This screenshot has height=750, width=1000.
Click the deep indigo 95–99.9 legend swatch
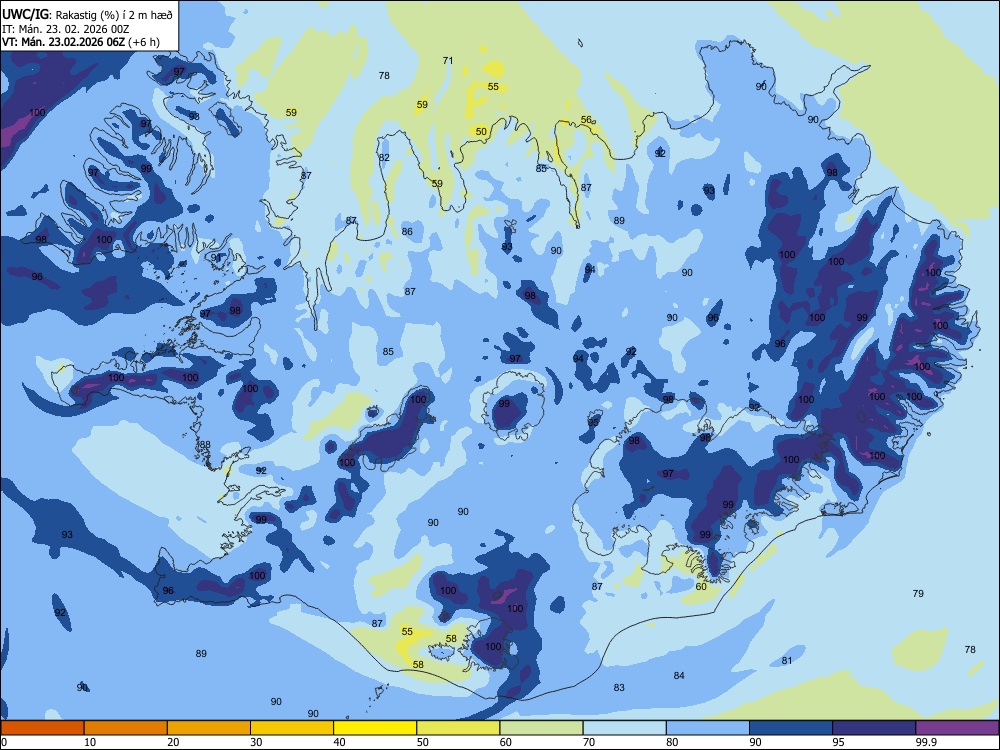[874, 728]
